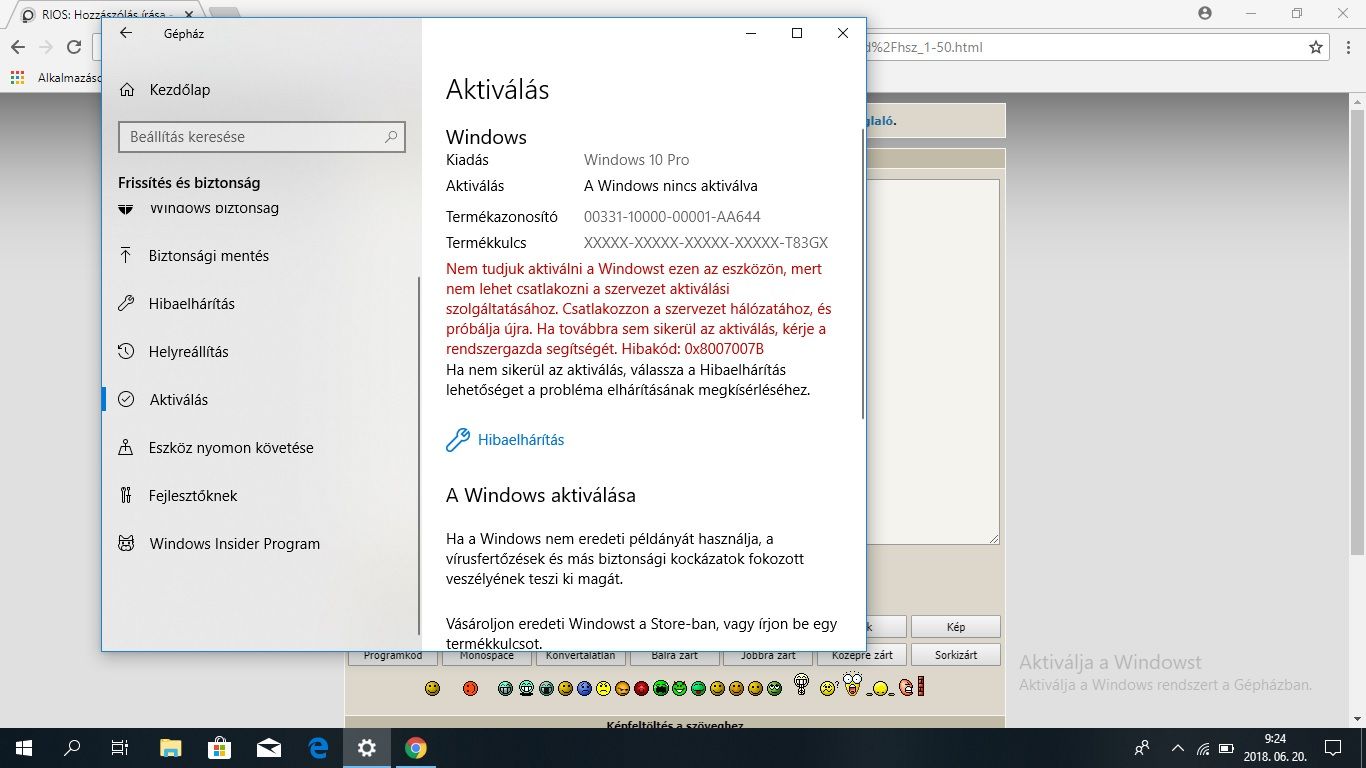
Task: Insert the blue face emoticon
Action: click(x=584, y=688)
